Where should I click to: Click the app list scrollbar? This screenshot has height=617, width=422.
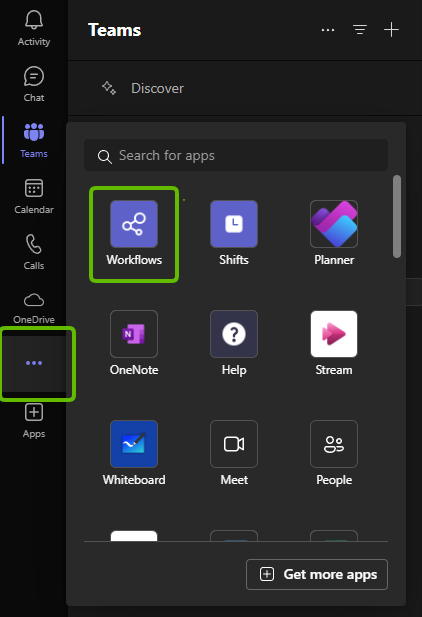click(397, 216)
